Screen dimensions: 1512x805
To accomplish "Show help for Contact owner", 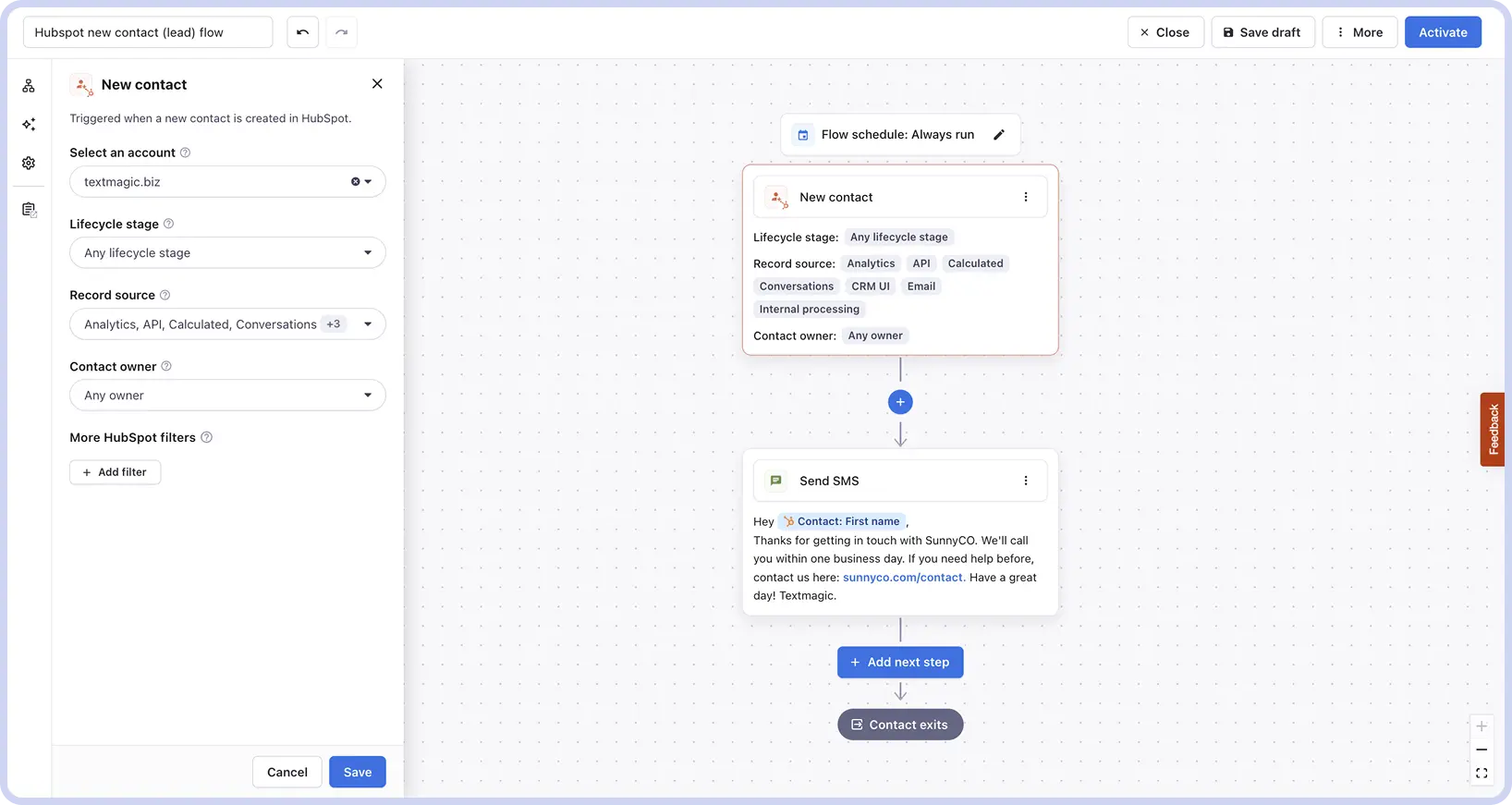I will (166, 366).
